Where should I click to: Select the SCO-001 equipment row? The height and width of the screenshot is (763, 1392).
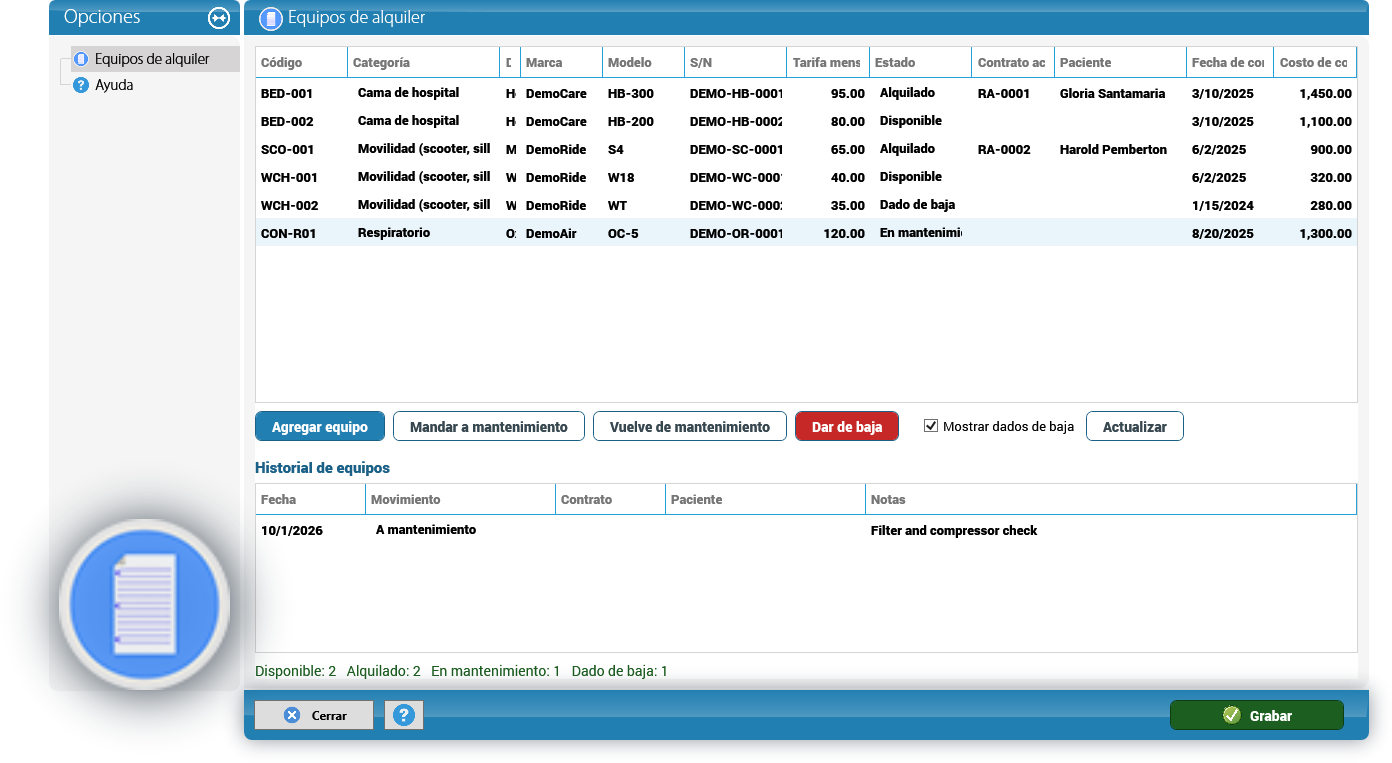tap(806, 149)
